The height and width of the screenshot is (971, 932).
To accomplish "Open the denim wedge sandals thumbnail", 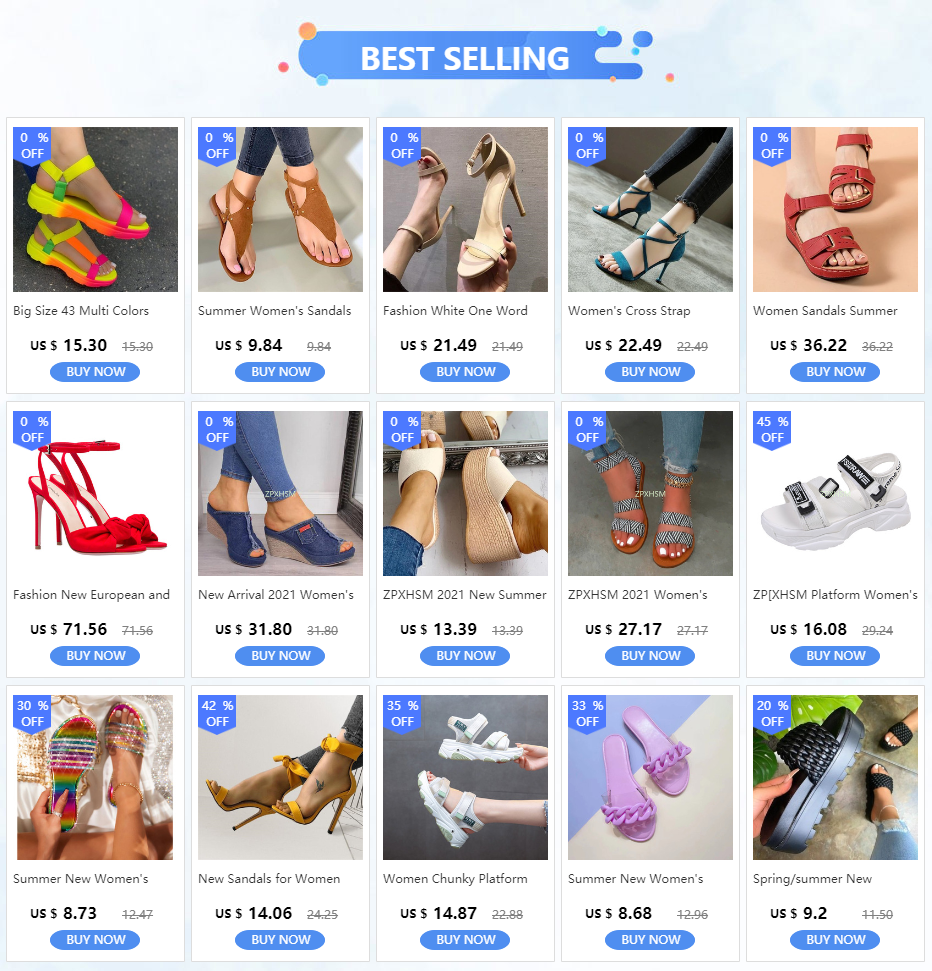I will click(281, 494).
